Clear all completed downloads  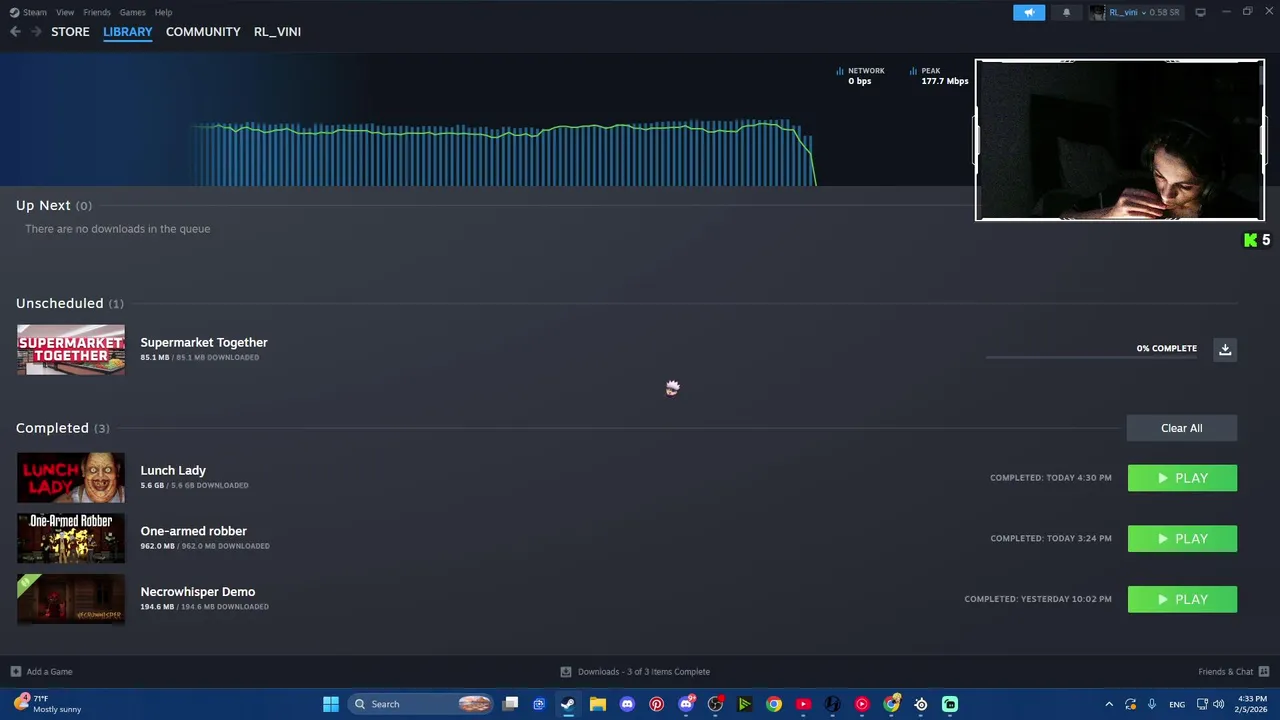(x=1181, y=428)
